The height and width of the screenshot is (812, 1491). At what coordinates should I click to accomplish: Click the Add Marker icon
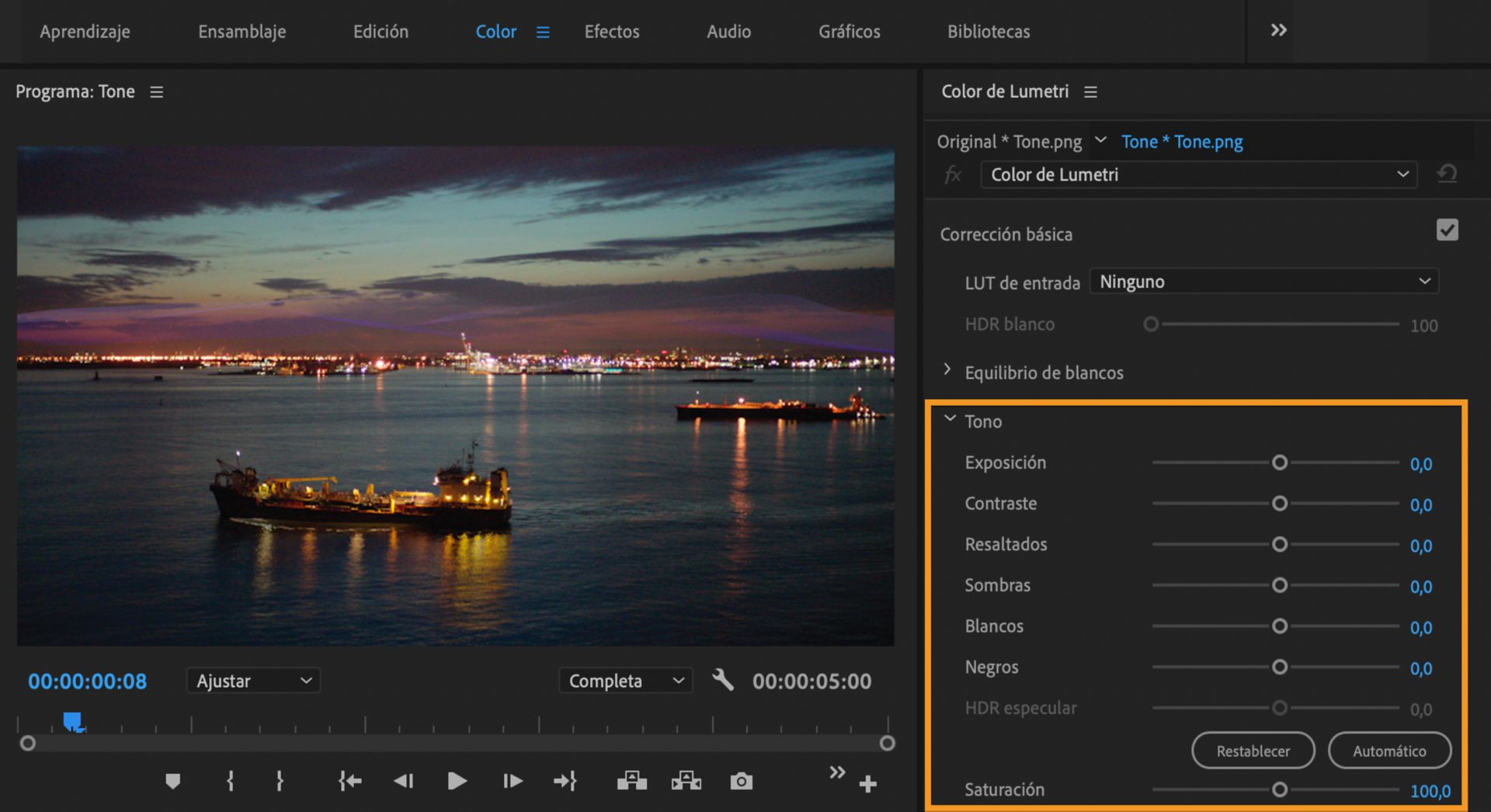[172, 781]
